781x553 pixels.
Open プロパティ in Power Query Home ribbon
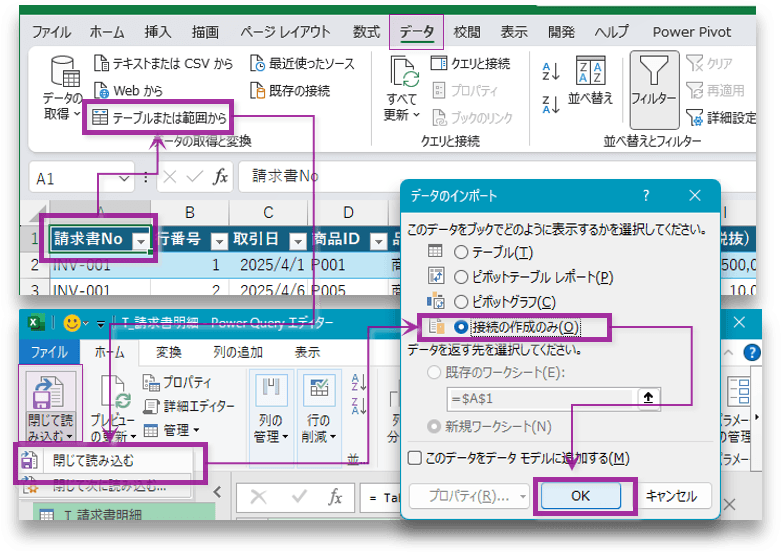click(177, 382)
